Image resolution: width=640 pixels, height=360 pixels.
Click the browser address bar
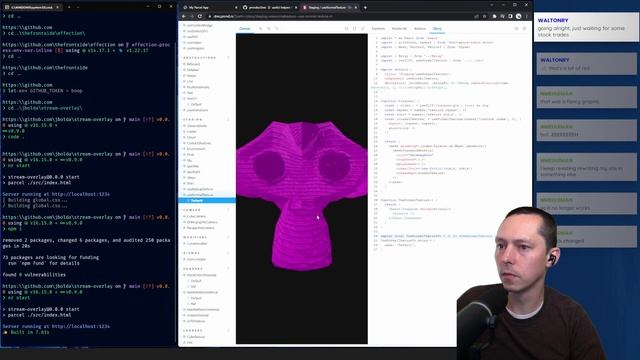(x=339, y=16)
